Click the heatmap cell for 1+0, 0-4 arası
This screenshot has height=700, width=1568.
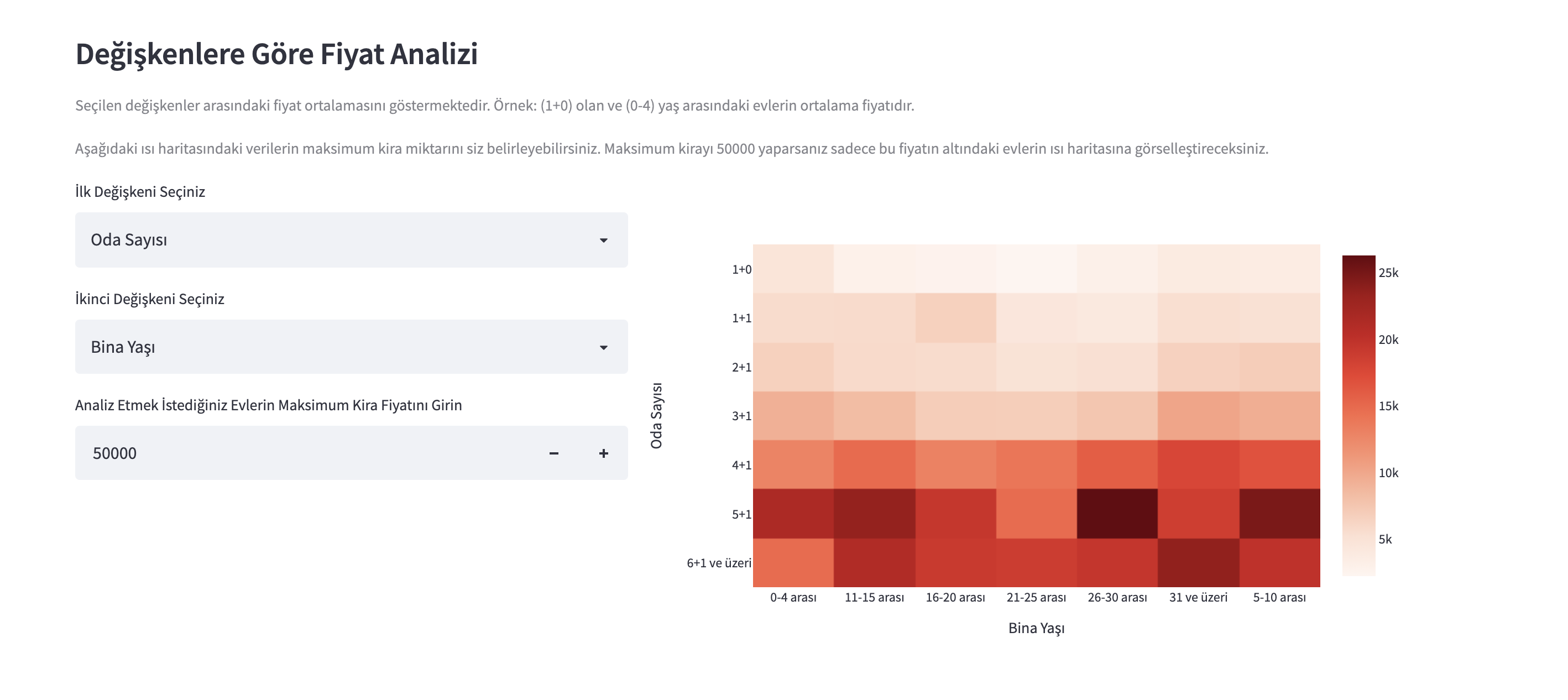pos(793,269)
